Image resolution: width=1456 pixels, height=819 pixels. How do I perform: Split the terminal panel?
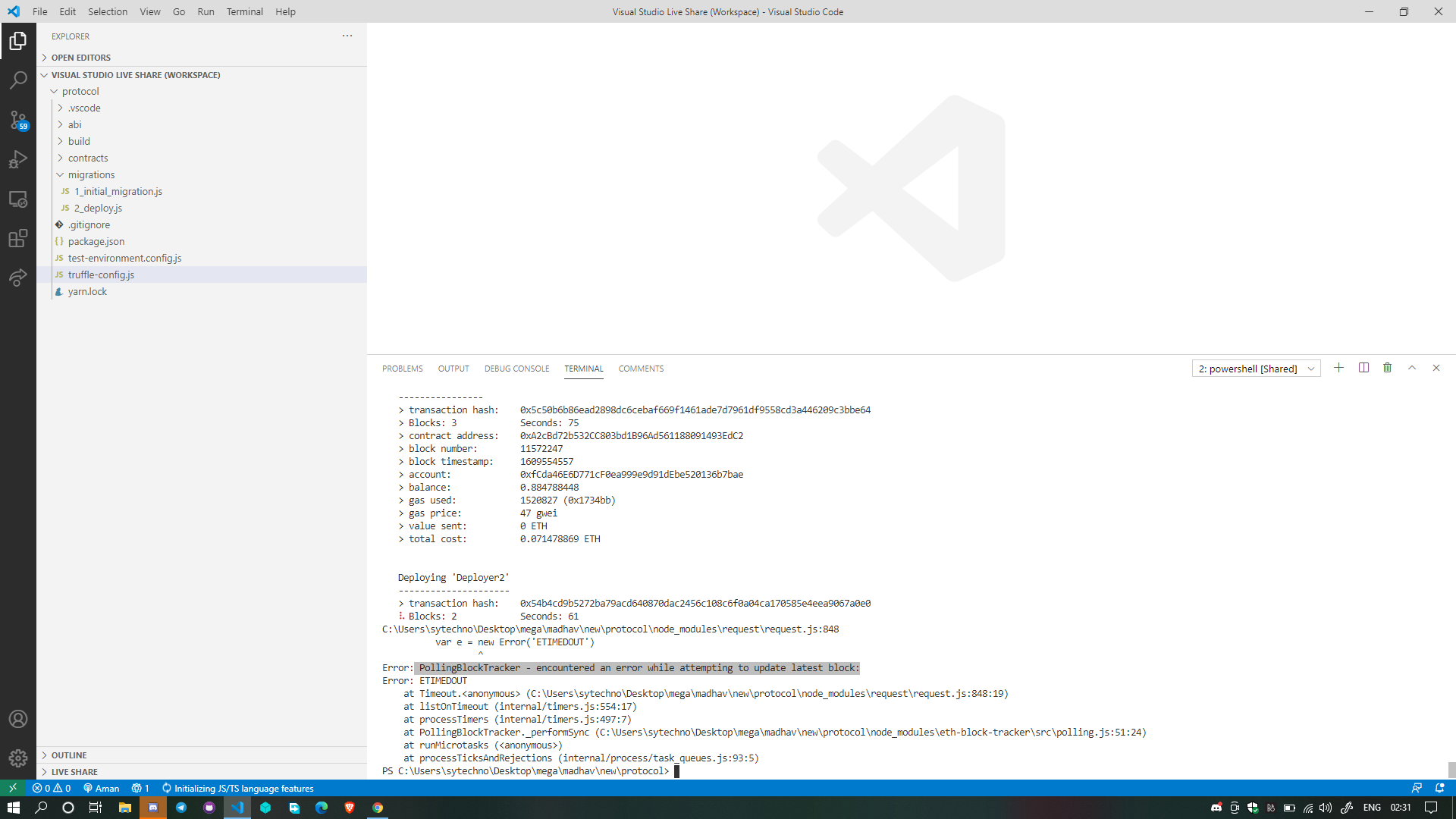click(1363, 368)
